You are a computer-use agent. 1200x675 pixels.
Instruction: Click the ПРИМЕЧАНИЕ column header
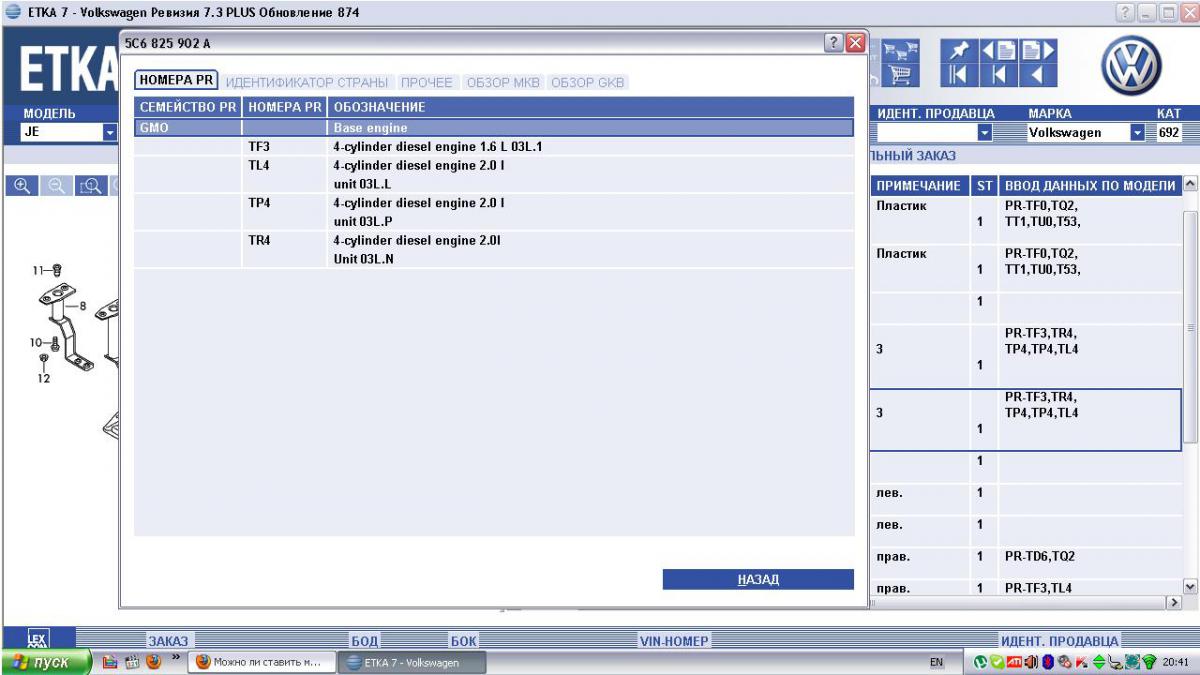pyautogui.click(x=918, y=186)
